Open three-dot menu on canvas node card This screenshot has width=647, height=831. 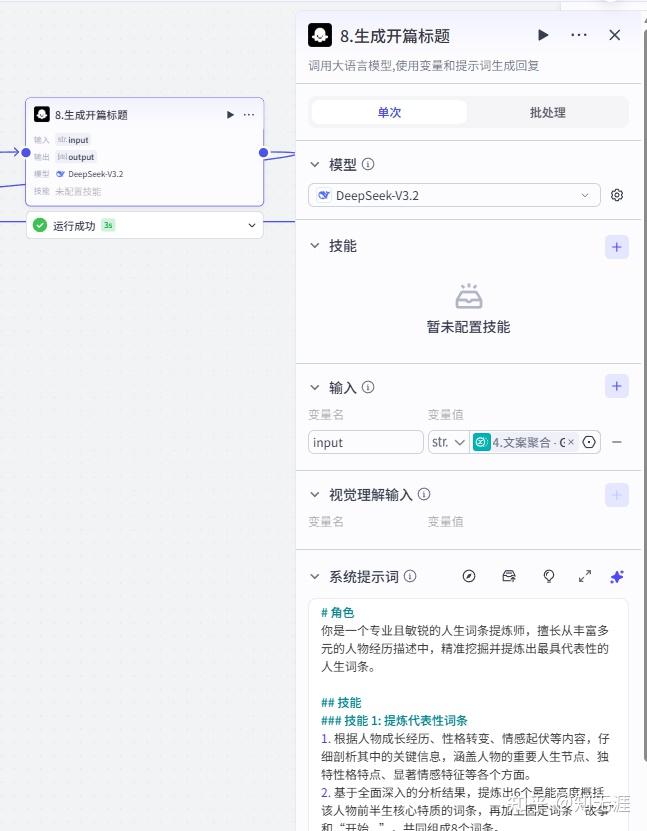pyautogui.click(x=249, y=114)
